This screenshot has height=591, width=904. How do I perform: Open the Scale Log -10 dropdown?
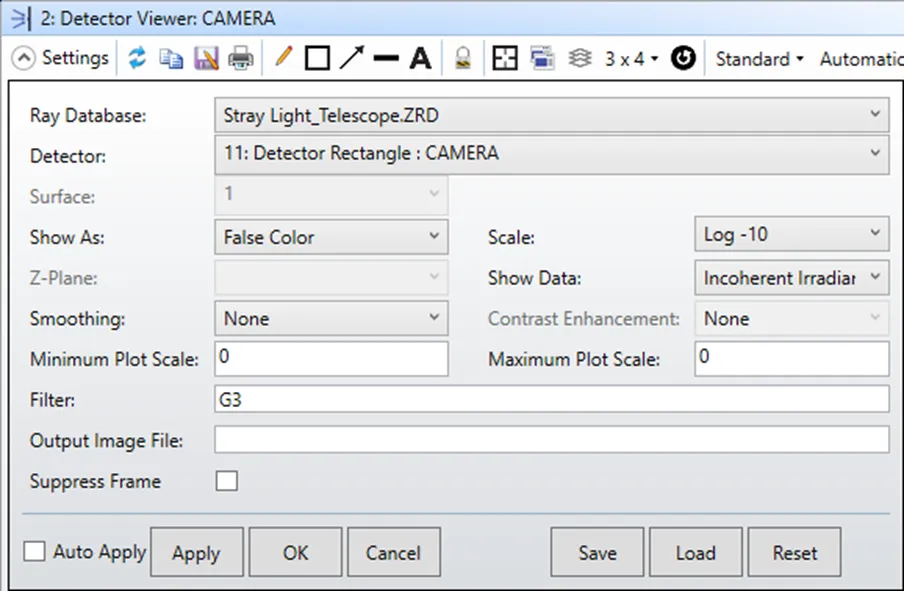(790, 235)
